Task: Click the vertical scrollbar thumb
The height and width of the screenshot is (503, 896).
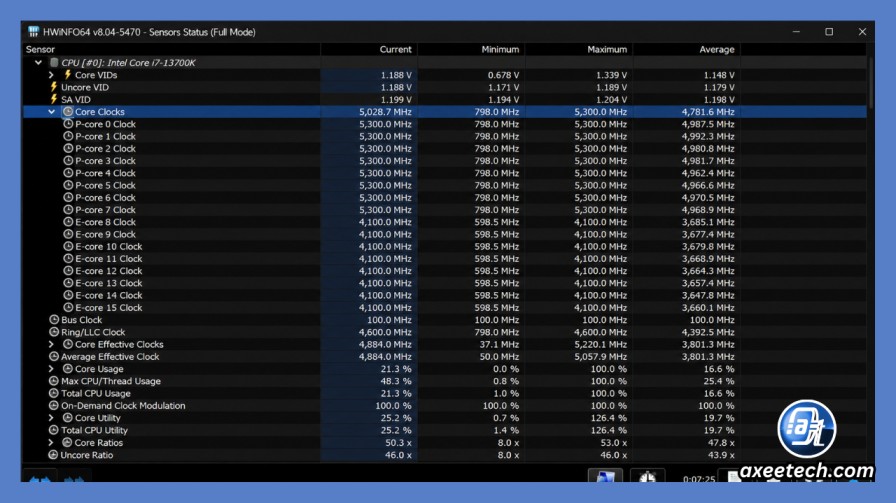Action: coord(871,81)
